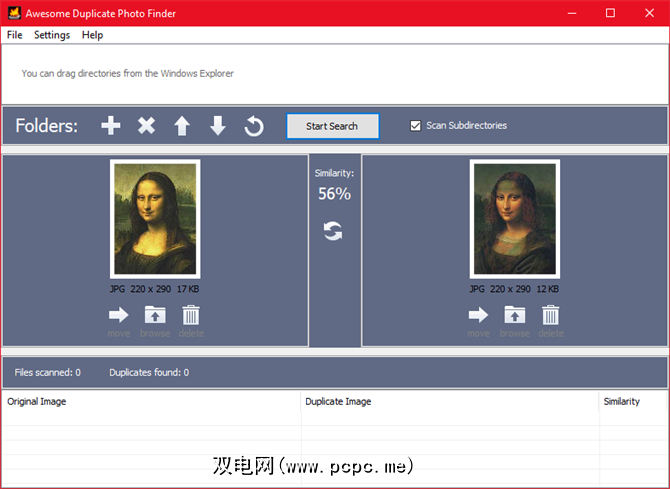Reset folder list with the circular arrow
670x489 pixels.
tap(254, 126)
